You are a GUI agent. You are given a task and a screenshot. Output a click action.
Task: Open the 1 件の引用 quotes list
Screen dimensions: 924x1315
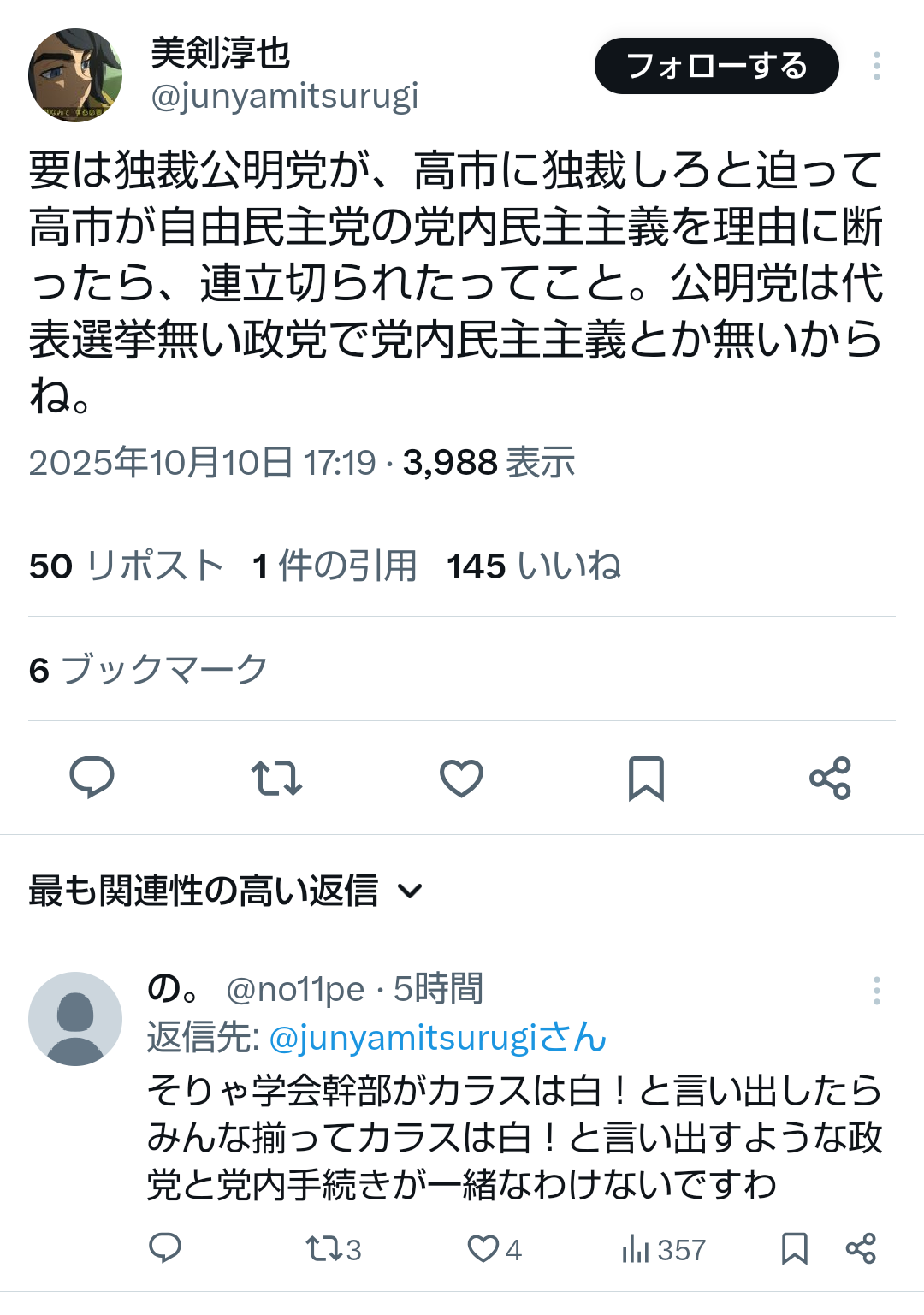pyautogui.click(x=335, y=566)
